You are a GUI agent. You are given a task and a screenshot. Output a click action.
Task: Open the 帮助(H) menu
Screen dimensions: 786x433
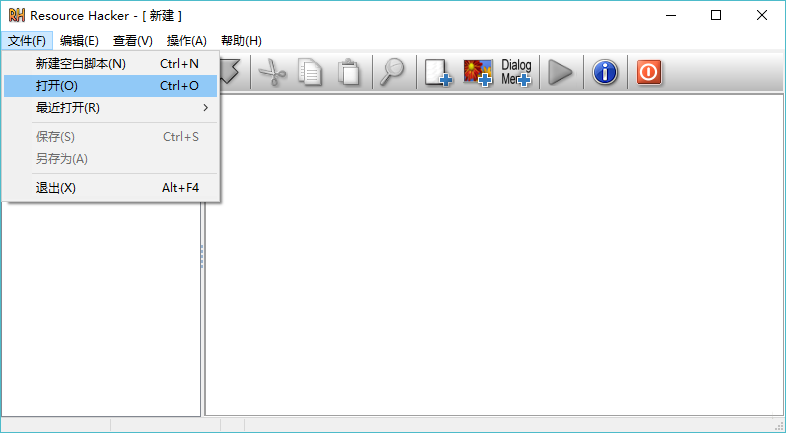pos(241,41)
